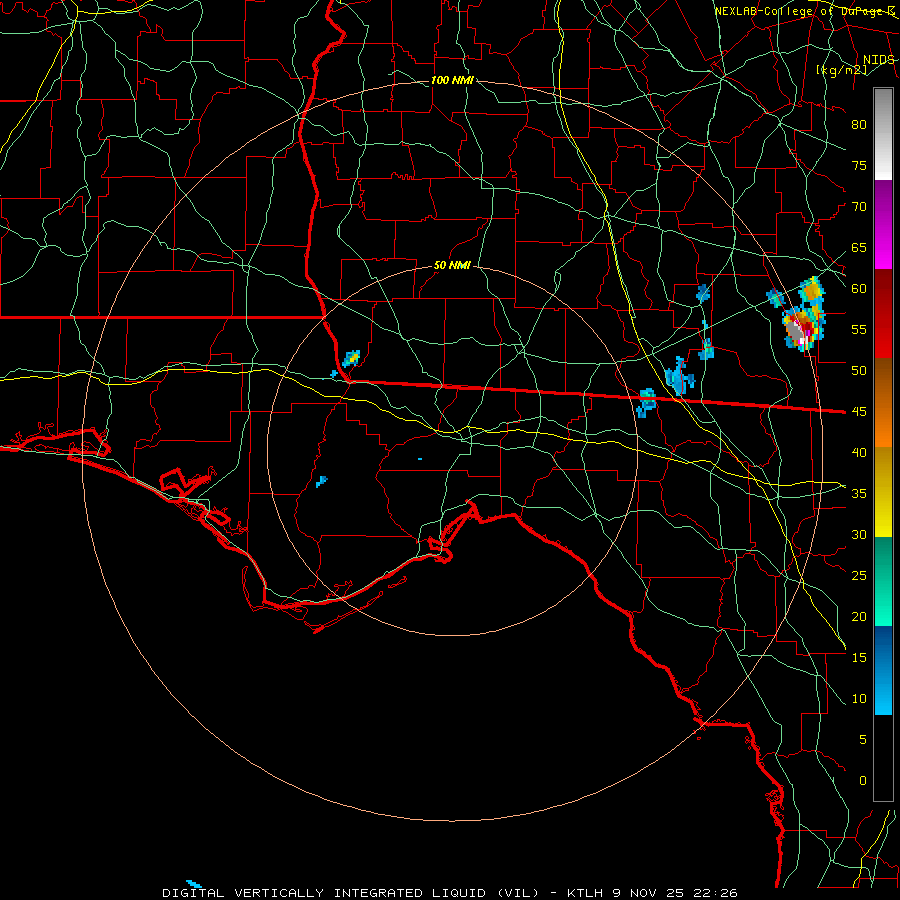Click the "20" value on the color scale
Viewport: 900px width, 900px height.
859,617
